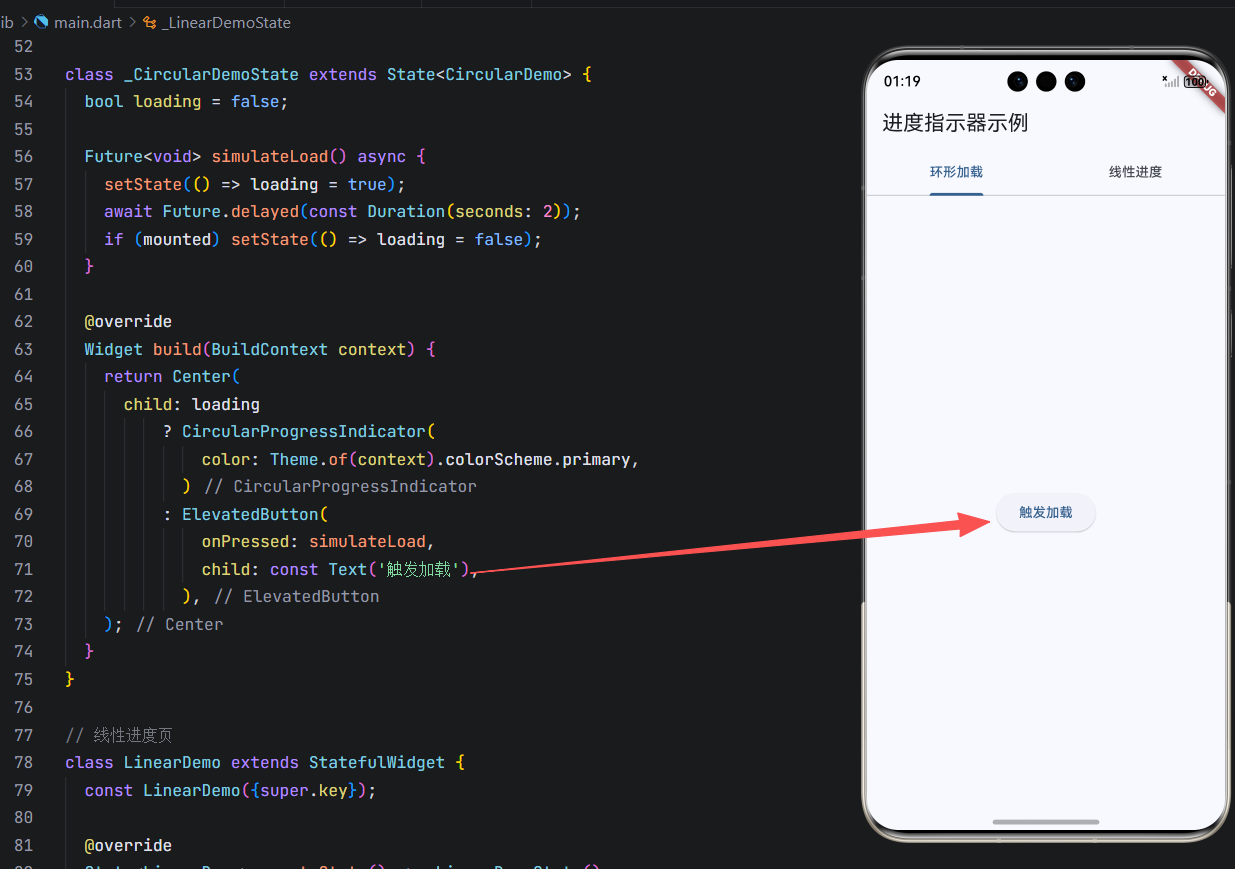The image size is (1235, 869).
Task: Click line number 78 beside class LinearDemo
Action: tap(23, 763)
